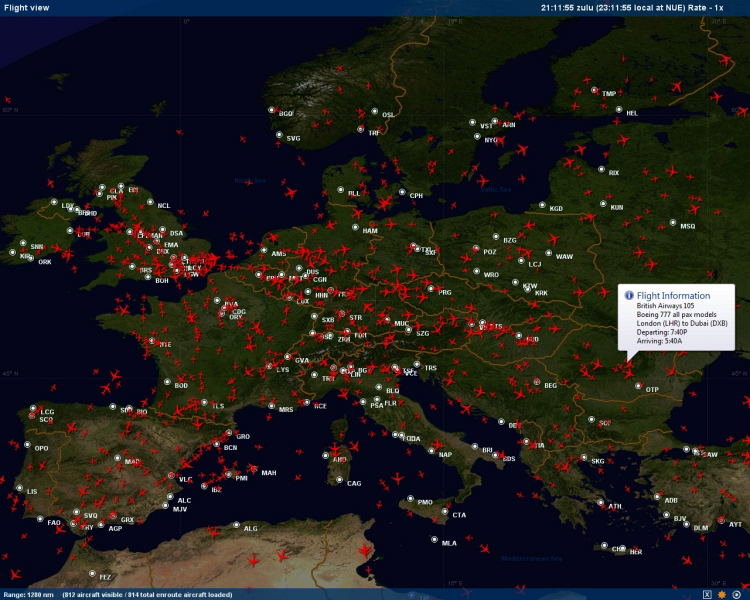This screenshot has width=750, height=600.
Task: Click the blue info icon in Flight Information popup
Action: point(629,296)
